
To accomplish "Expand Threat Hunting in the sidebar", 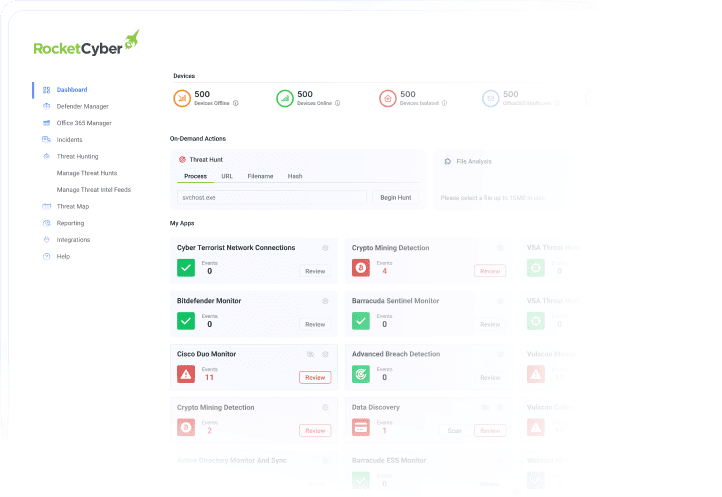I will 77,156.
